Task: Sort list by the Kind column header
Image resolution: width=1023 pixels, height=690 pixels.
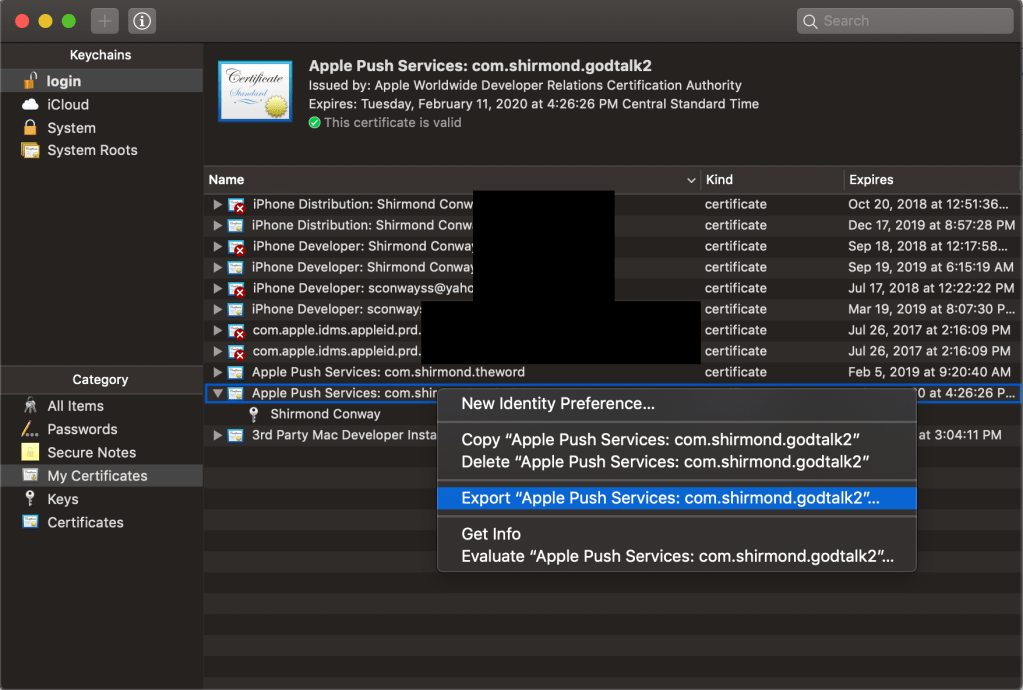Action: pos(719,180)
